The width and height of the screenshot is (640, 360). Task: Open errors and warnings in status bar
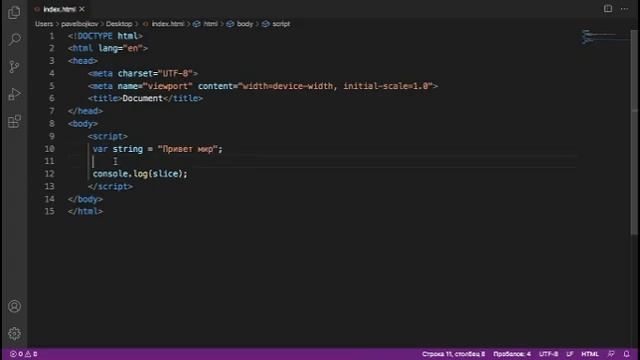click(x=24, y=354)
